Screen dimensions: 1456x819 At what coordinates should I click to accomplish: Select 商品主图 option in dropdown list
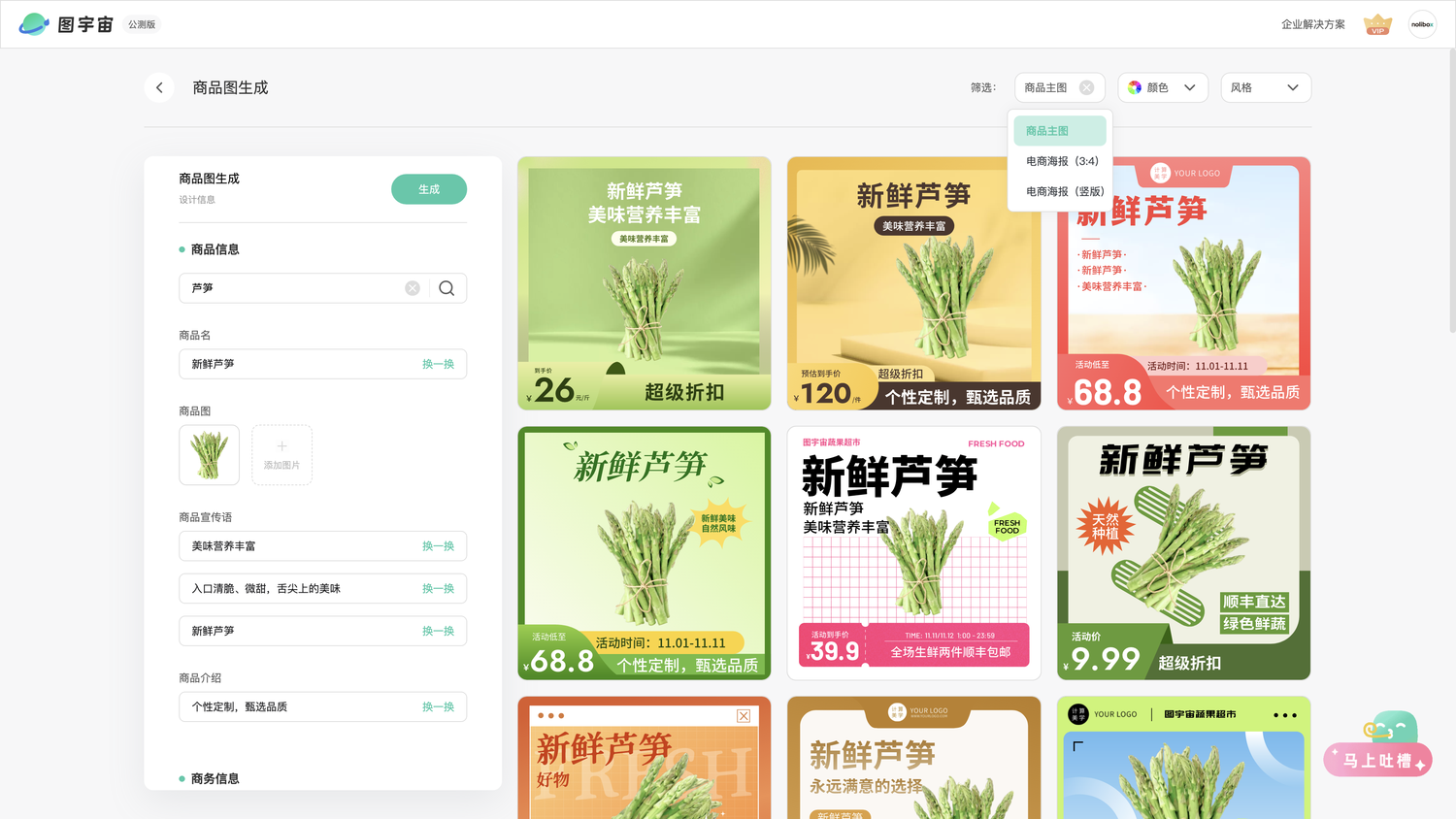(1060, 131)
